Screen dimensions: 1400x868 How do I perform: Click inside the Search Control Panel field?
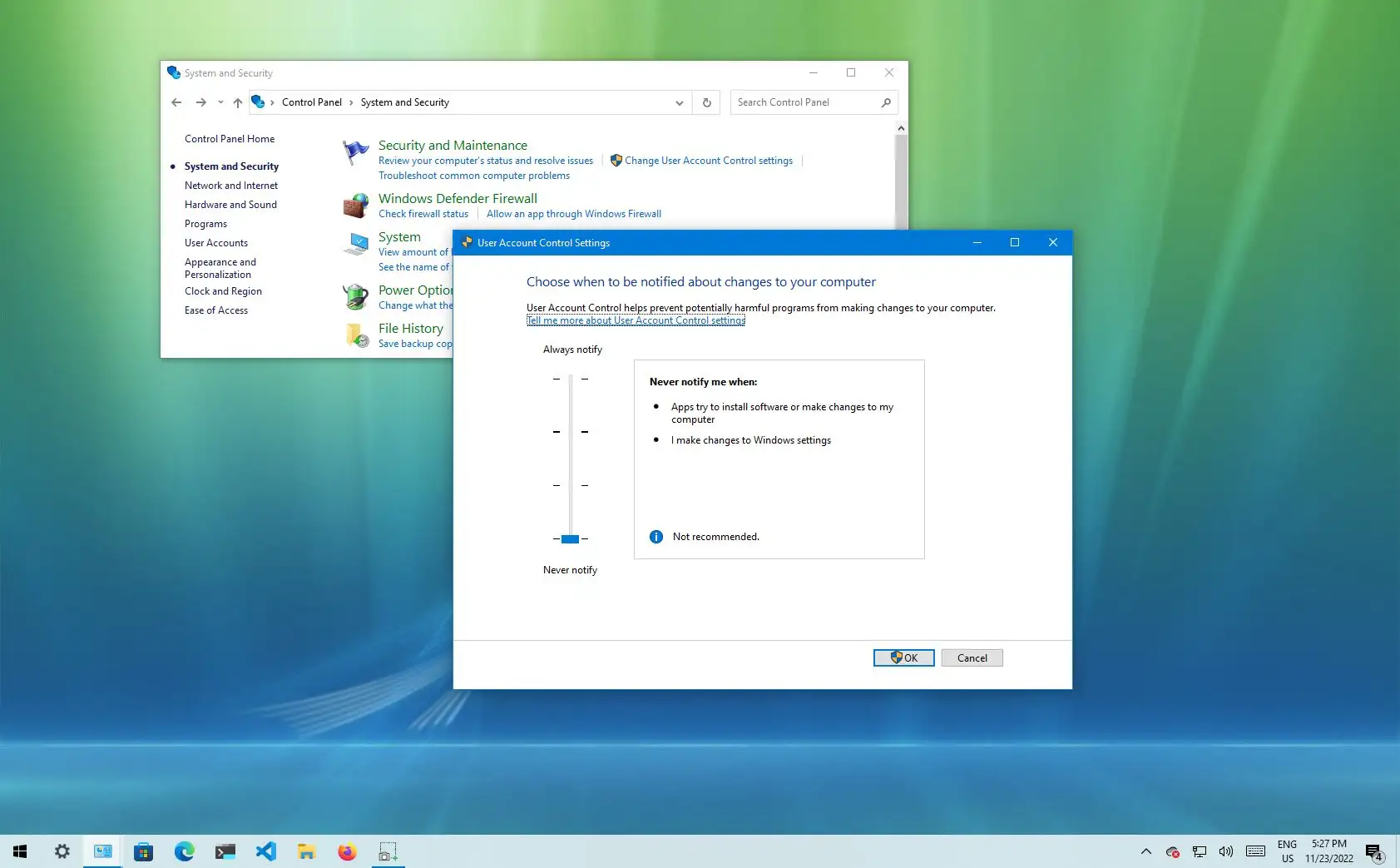point(799,102)
